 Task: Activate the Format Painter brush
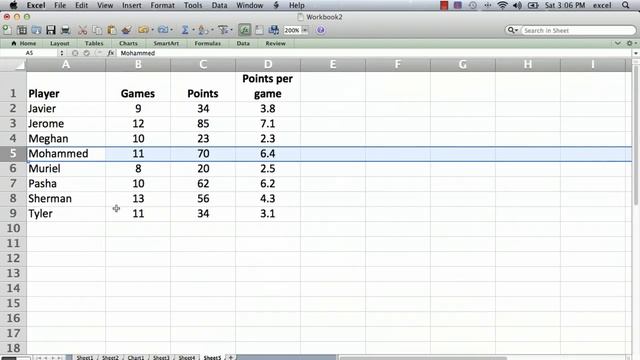click(127, 30)
